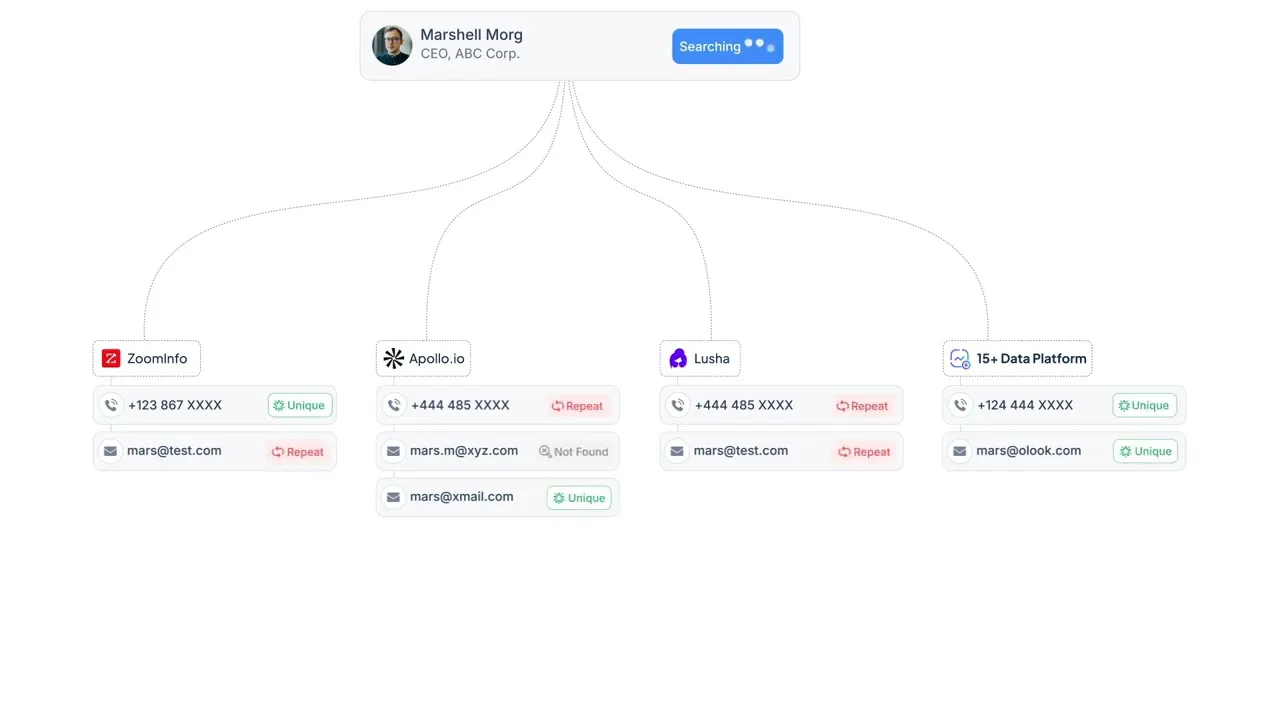Click email icon in Lusha mars@test.com row
The width and height of the screenshot is (1280, 720).
coord(677,451)
